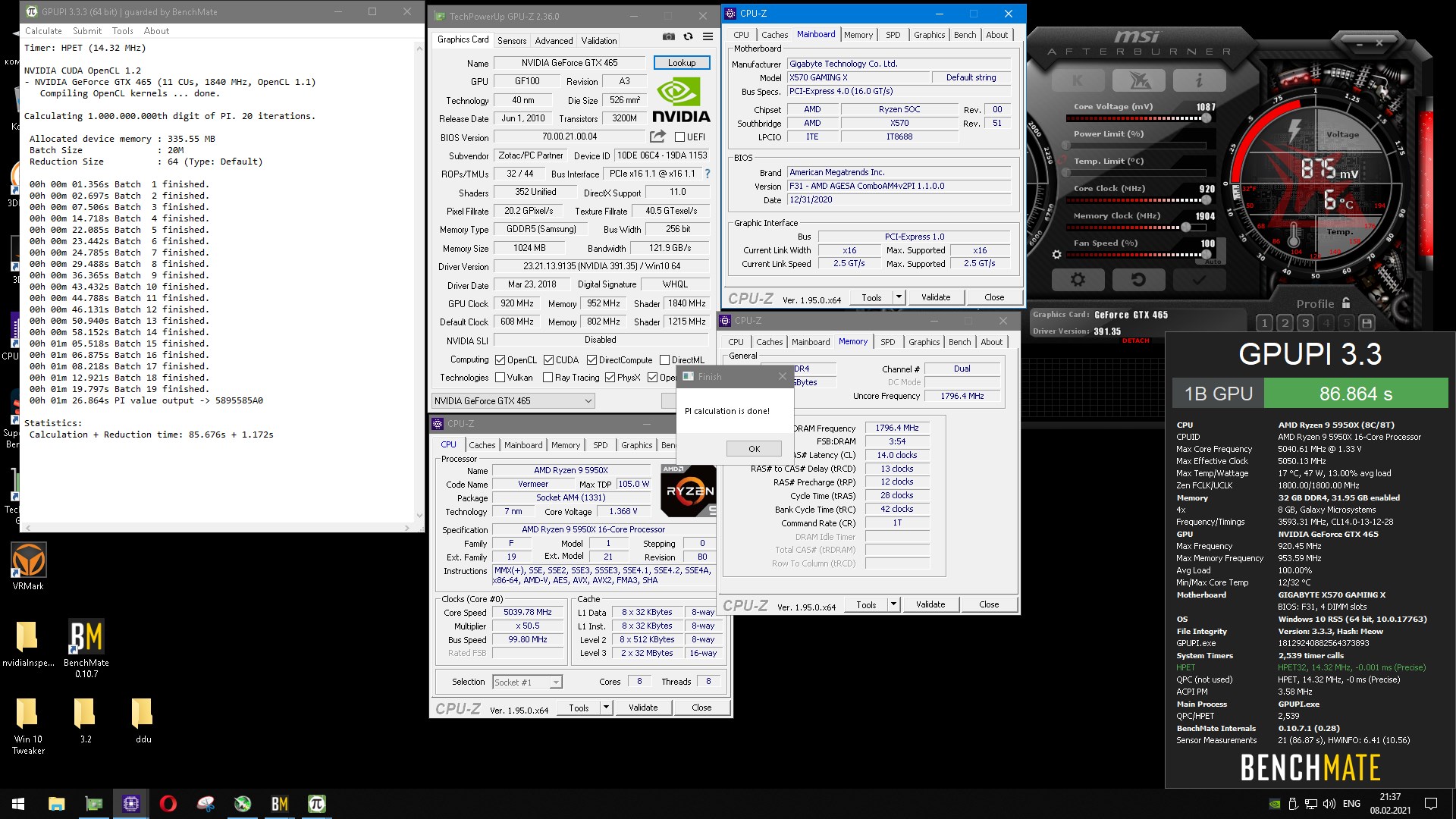Click the GPU-Z refresh icon

coord(688,36)
